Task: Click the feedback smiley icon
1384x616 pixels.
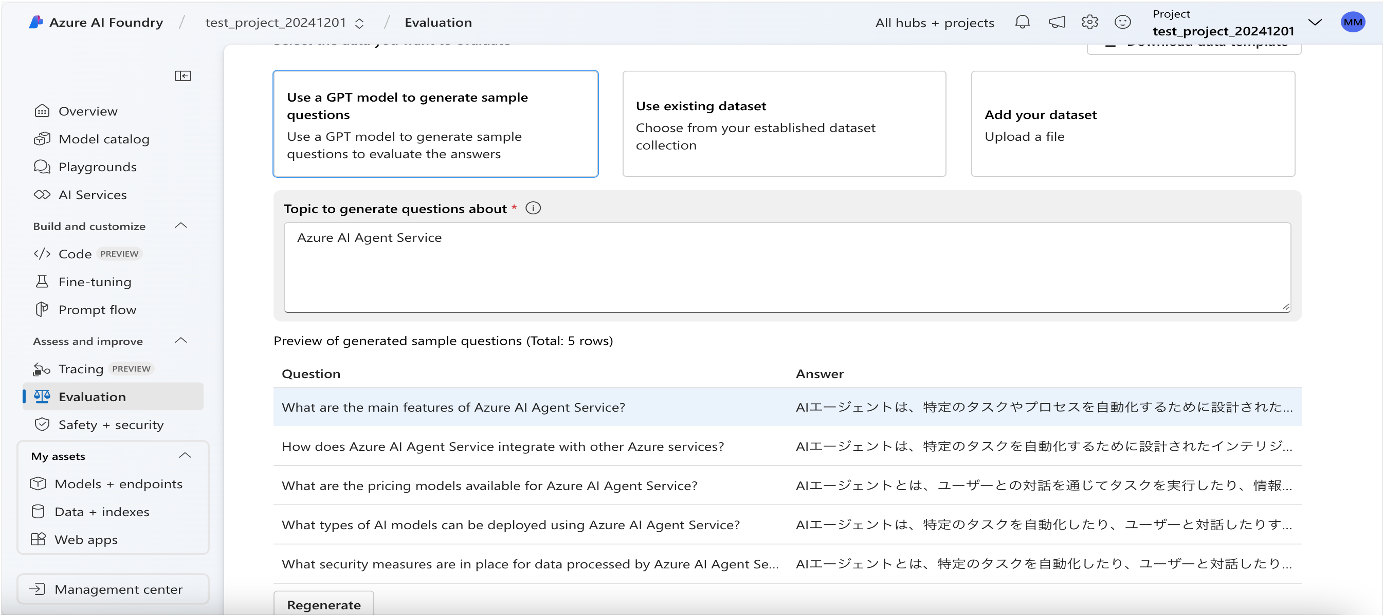Action: 1123,22
